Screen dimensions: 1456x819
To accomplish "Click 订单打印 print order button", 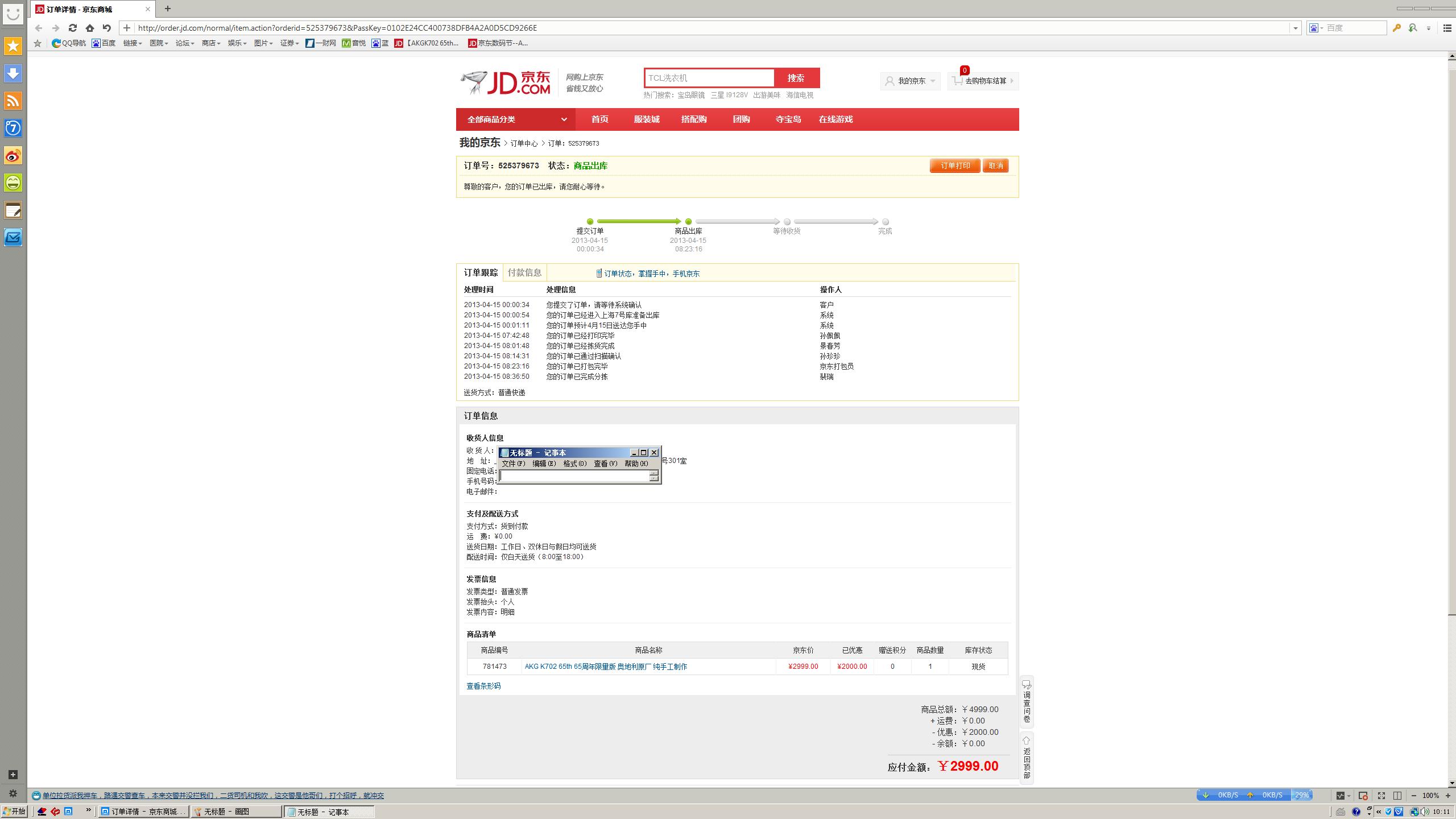I will [955, 166].
